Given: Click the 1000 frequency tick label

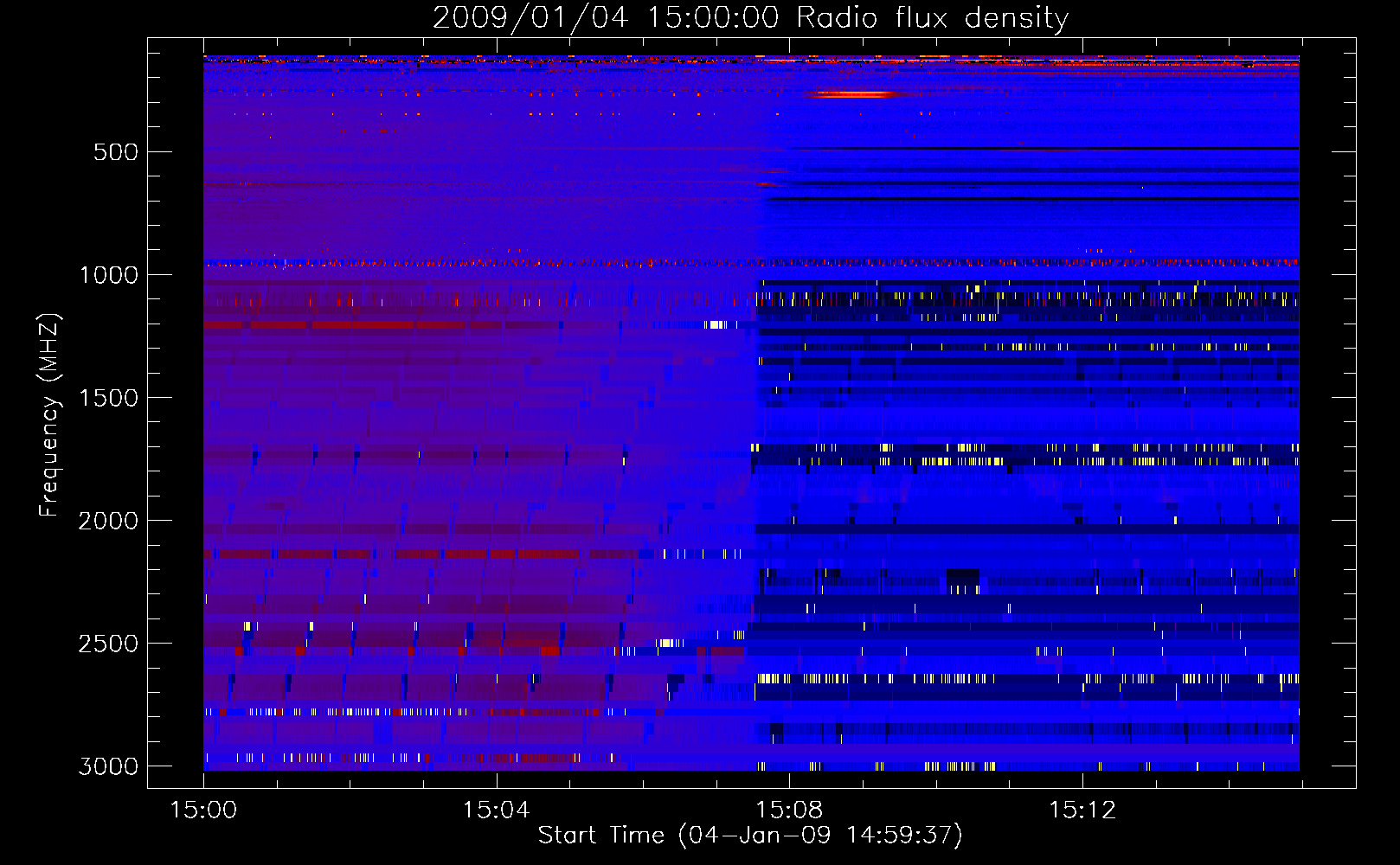Looking at the screenshot, I should coord(108,275).
